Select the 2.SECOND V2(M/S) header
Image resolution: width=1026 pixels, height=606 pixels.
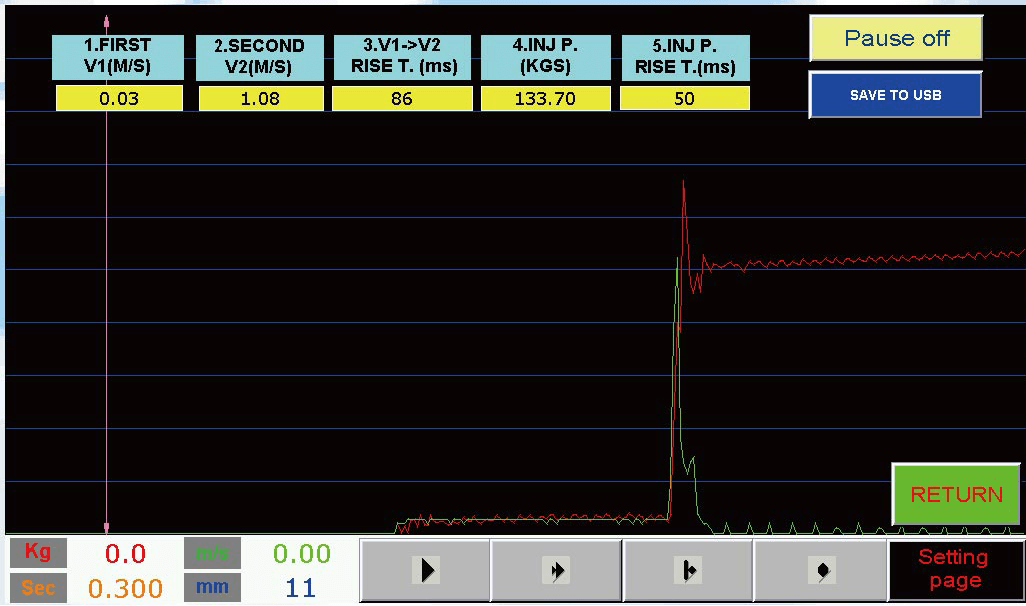[x=260, y=57]
